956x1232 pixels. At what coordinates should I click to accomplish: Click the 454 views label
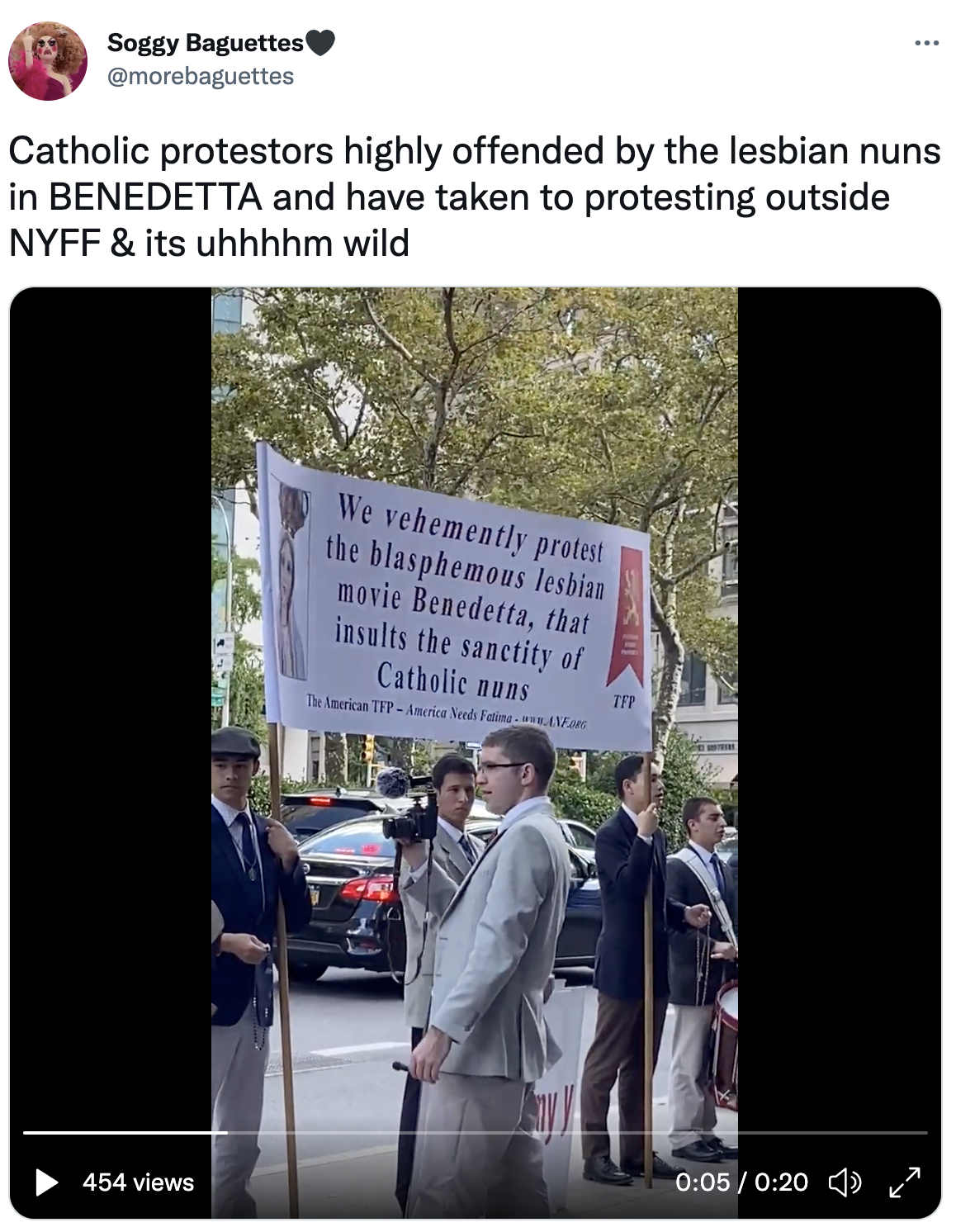(x=138, y=1182)
